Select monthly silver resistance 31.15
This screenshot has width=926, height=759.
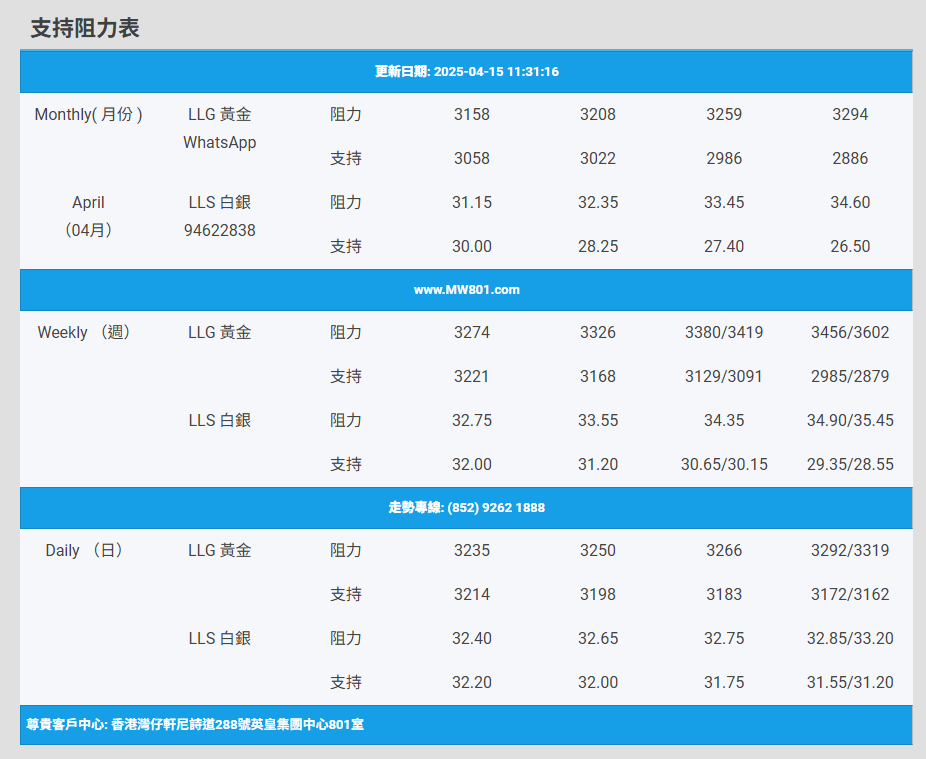[x=472, y=202]
